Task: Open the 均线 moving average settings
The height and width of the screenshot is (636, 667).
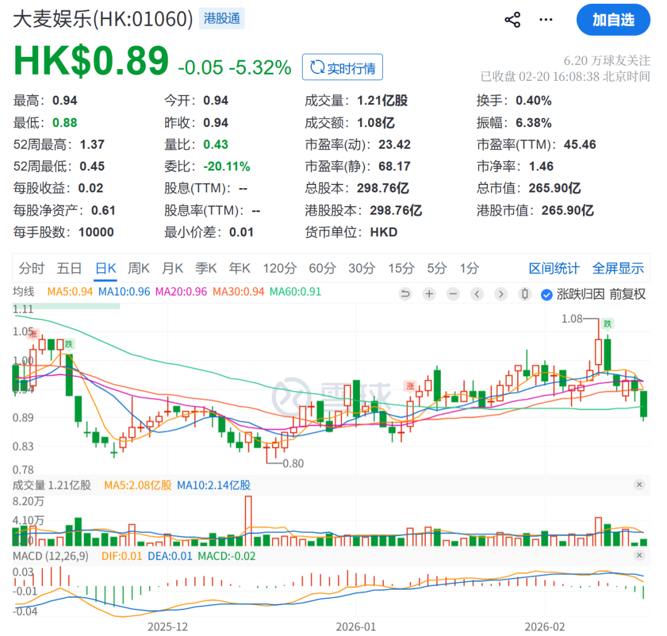Action: [x=23, y=291]
